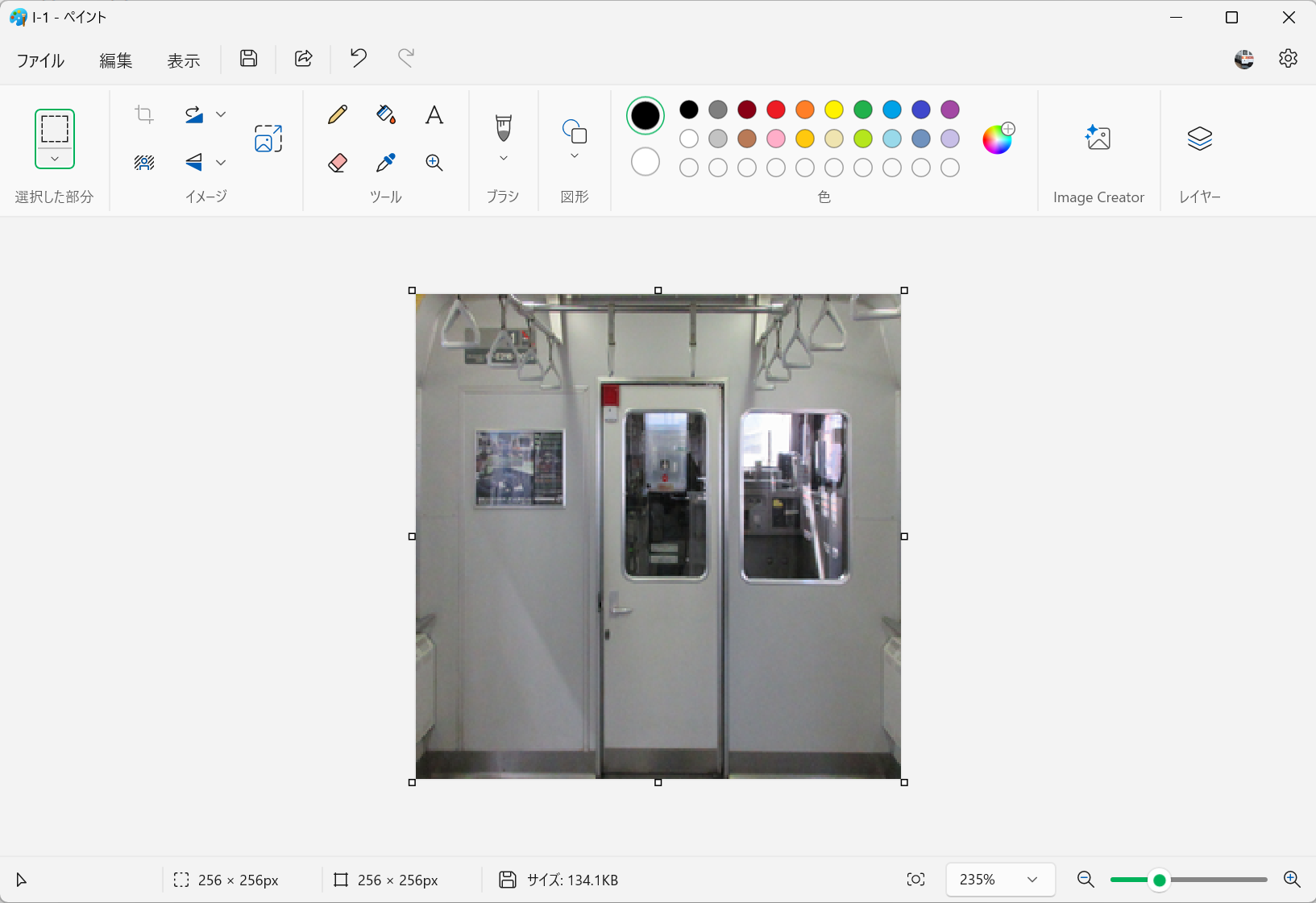Select the rectangular selection tool
1316x903 pixels.
pos(55,129)
